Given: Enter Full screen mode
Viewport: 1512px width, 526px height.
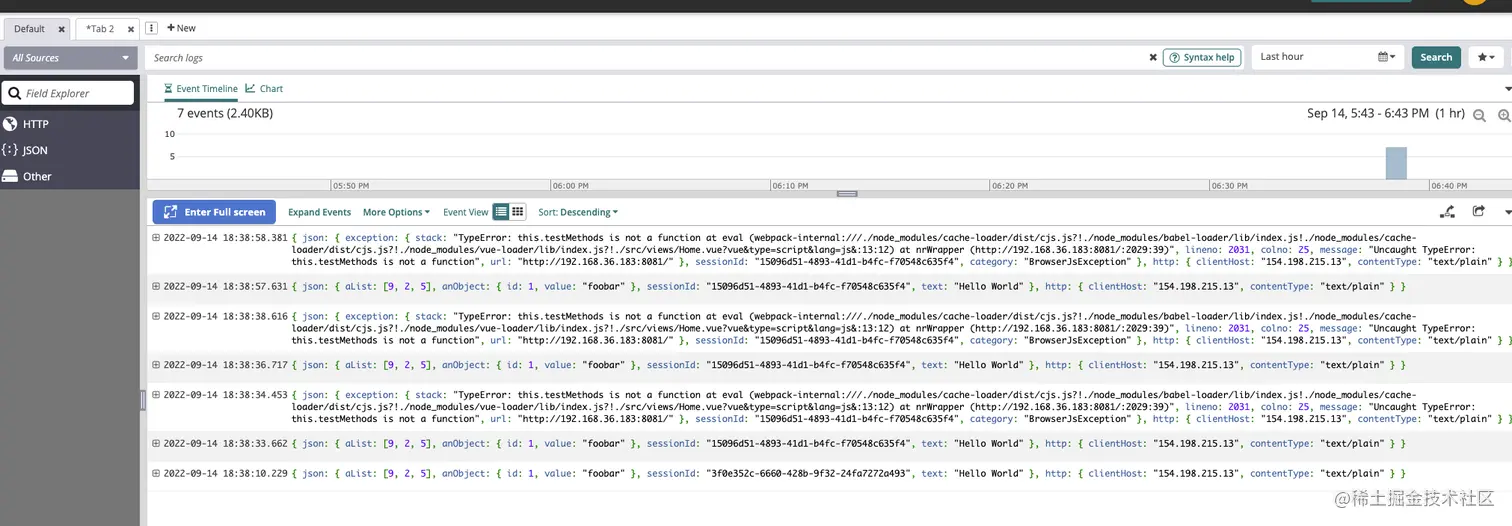Looking at the screenshot, I should [x=214, y=212].
